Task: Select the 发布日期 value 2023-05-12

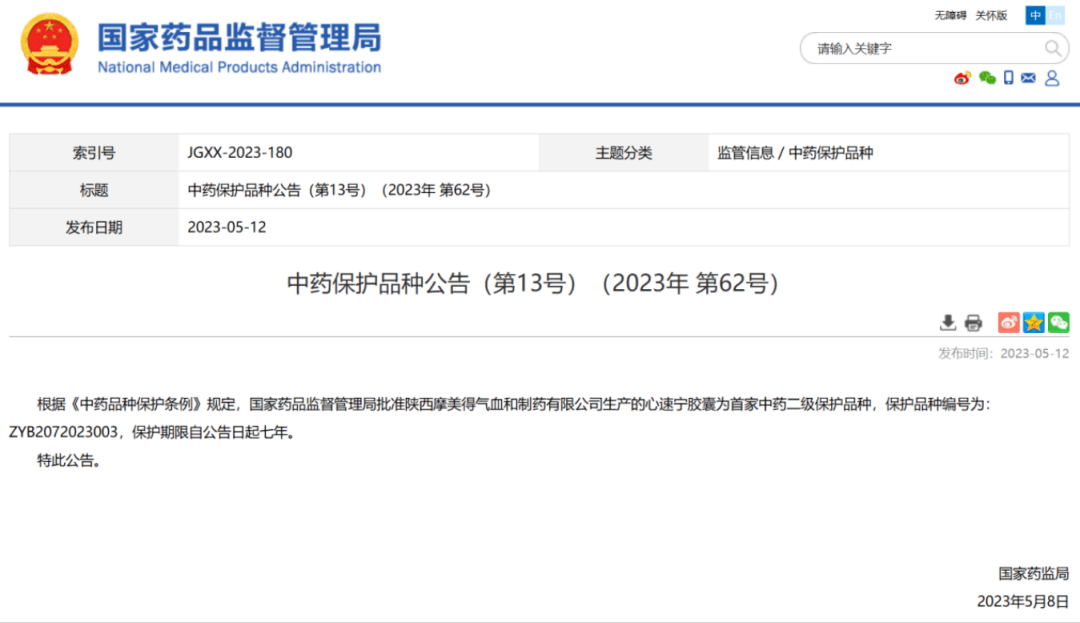Action: pos(227,227)
